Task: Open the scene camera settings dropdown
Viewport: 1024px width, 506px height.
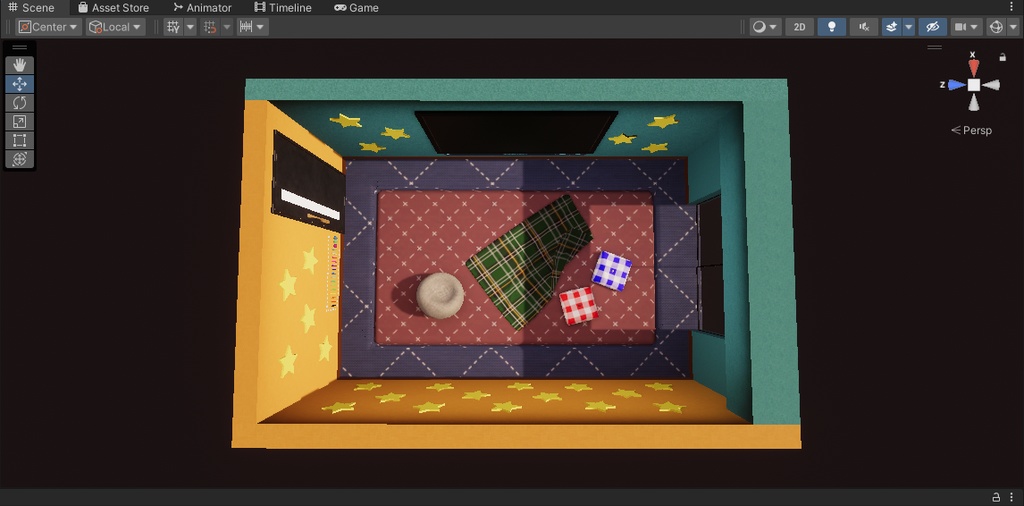Action: coord(967,27)
